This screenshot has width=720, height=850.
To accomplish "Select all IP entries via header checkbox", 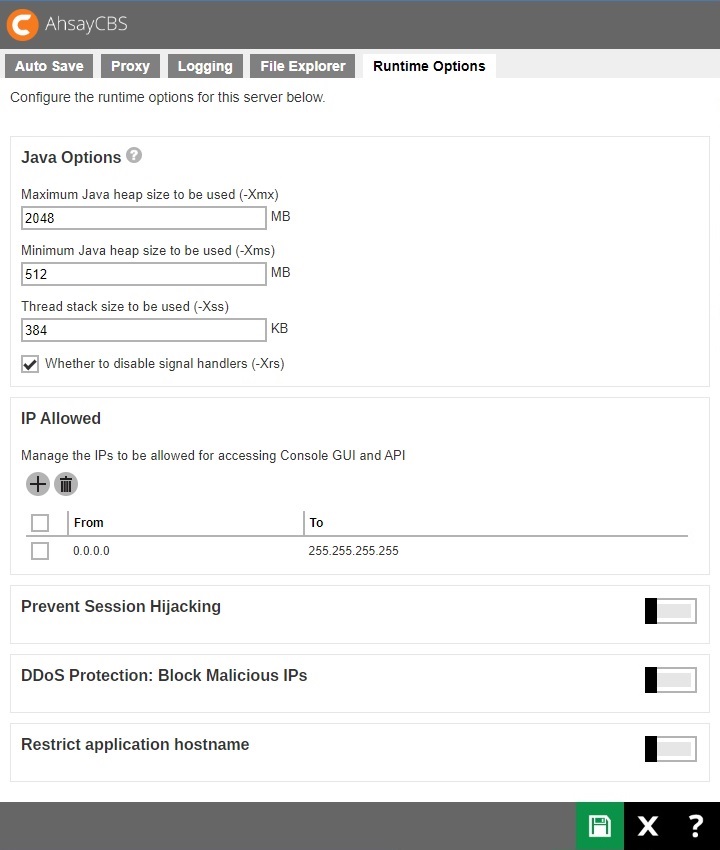I will point(40,522).
